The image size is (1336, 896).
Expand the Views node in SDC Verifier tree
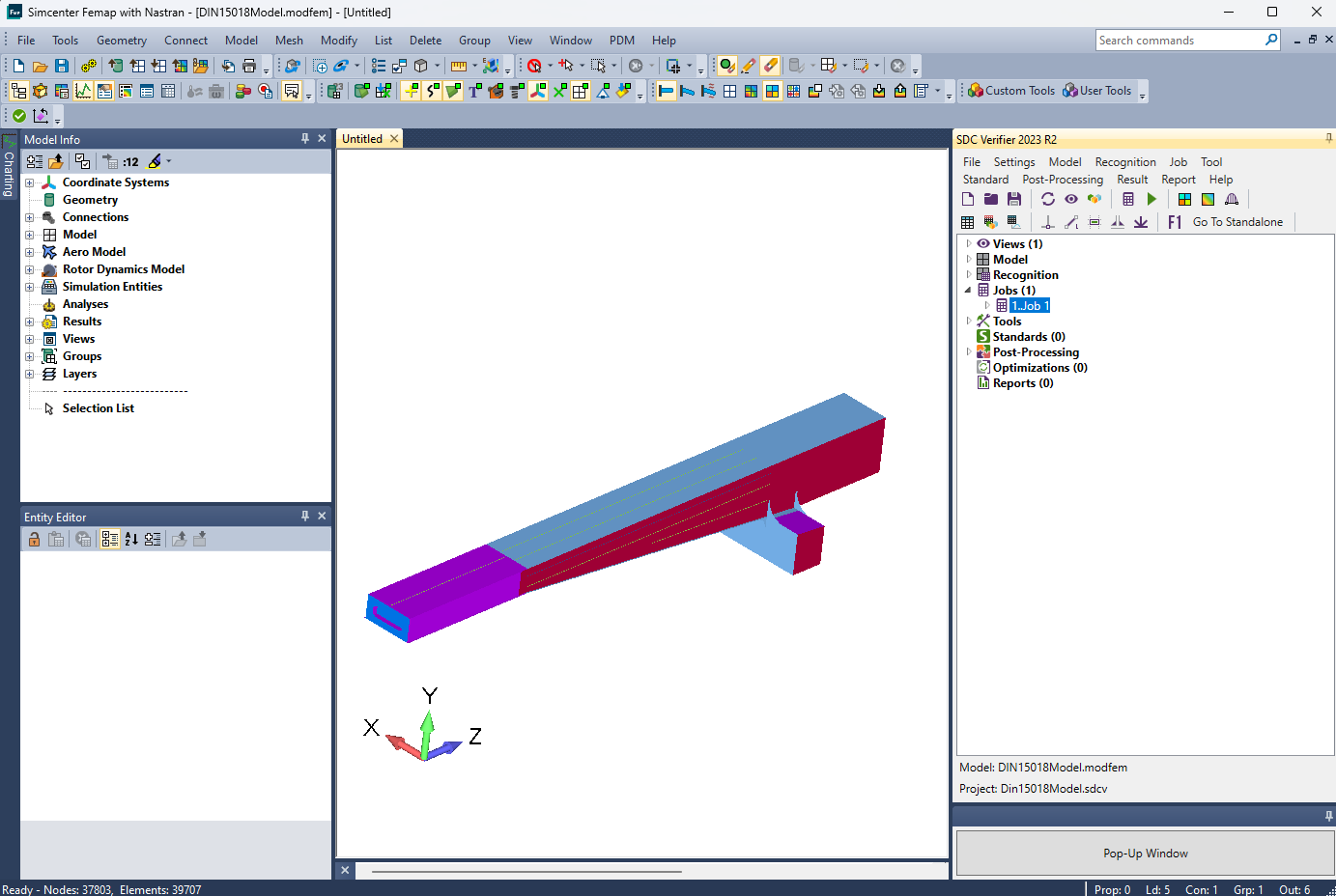click(968, 243)
